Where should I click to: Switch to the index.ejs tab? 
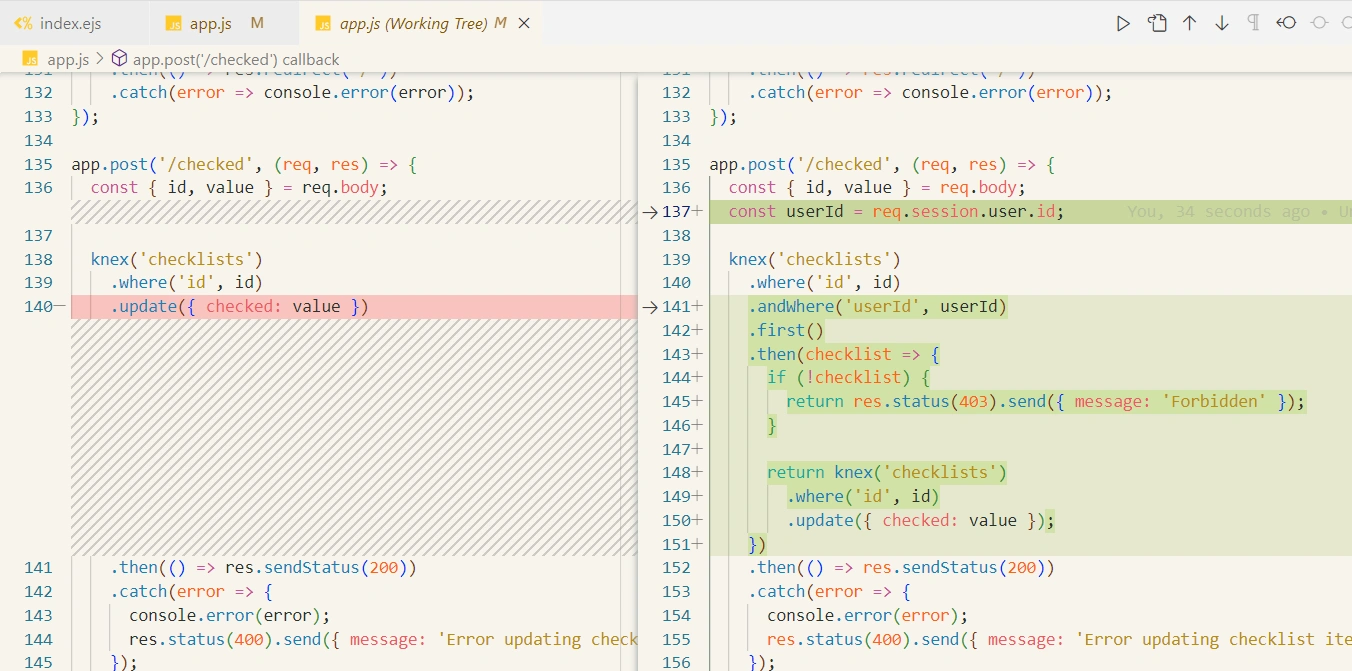(x=70, y=23)
